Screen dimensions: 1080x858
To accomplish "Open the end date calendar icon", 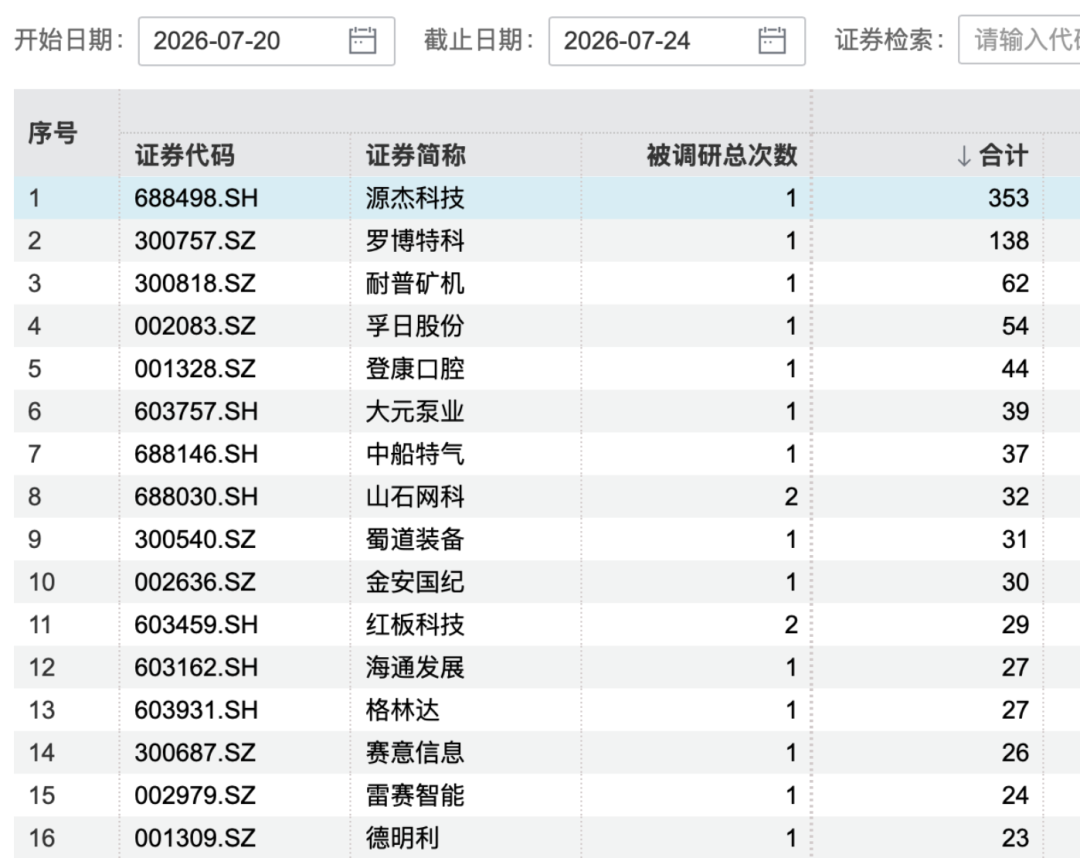I will (771, 41).
